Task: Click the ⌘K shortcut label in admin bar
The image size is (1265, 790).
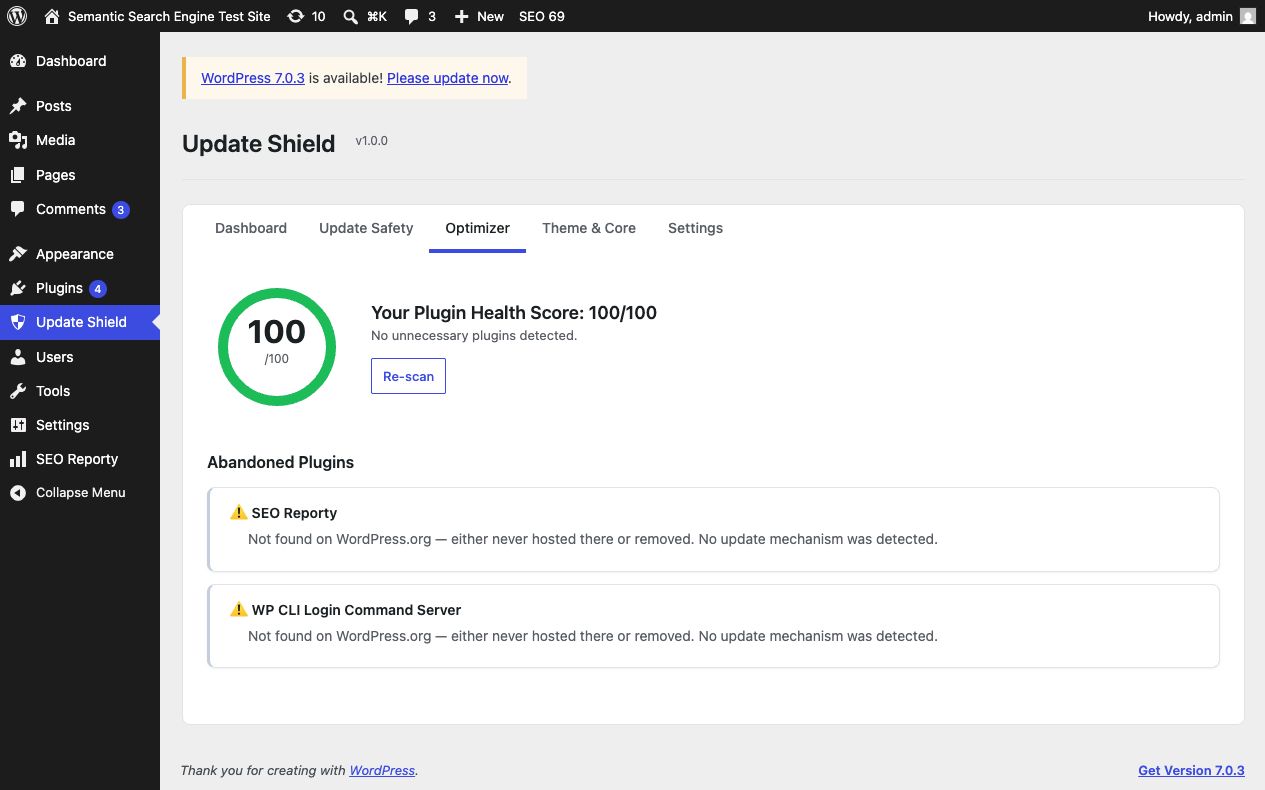Action: pyautogui.click(x=376, y=16)
